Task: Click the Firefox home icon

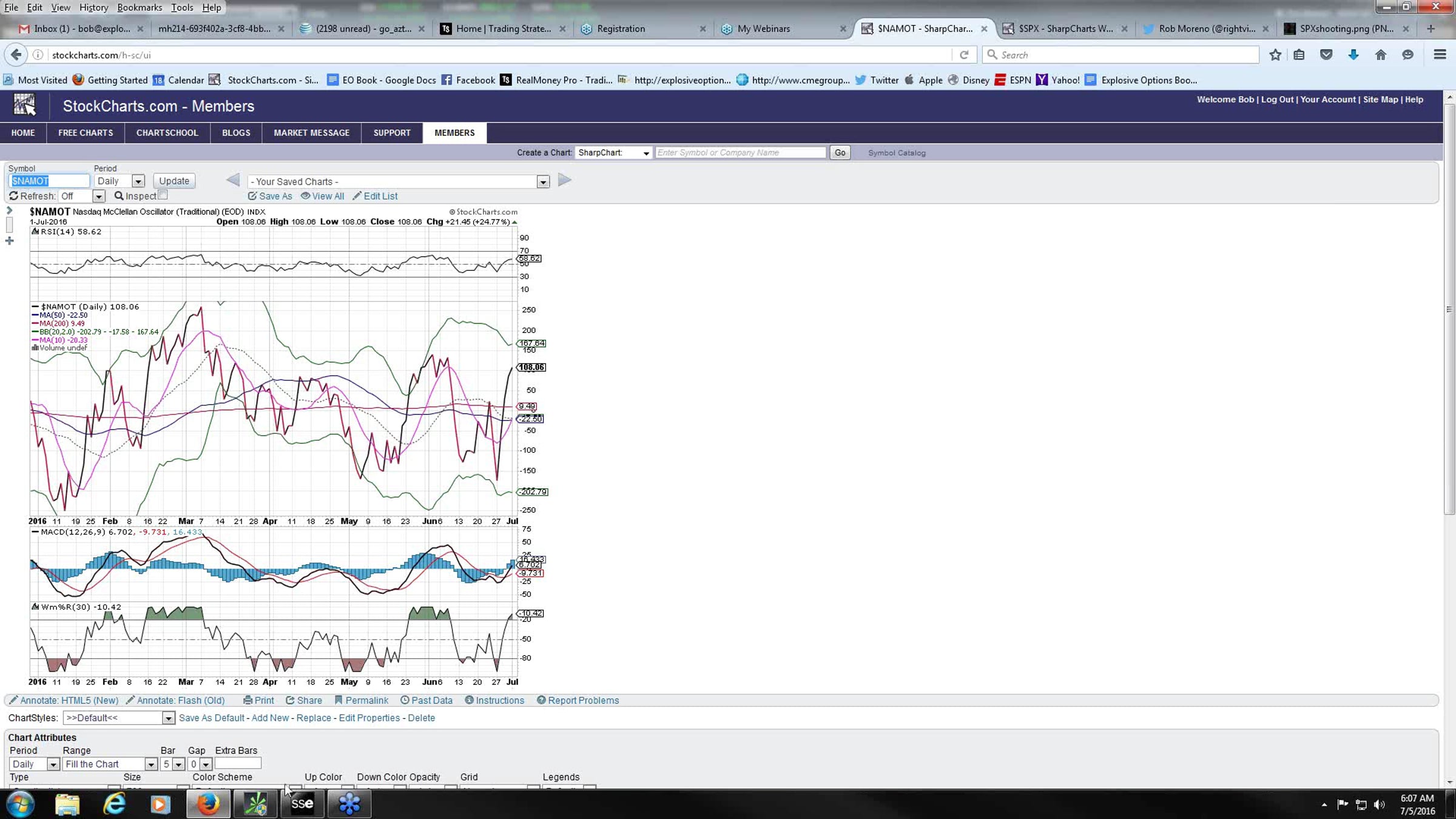Action: click(1381, 55)
